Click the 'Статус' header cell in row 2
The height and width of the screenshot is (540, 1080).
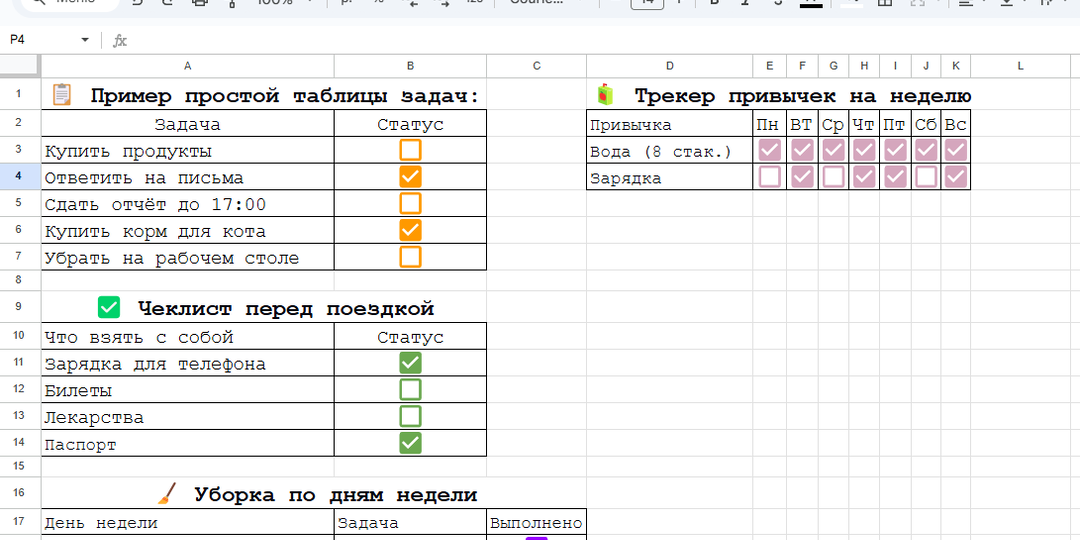tap(411, 125)
